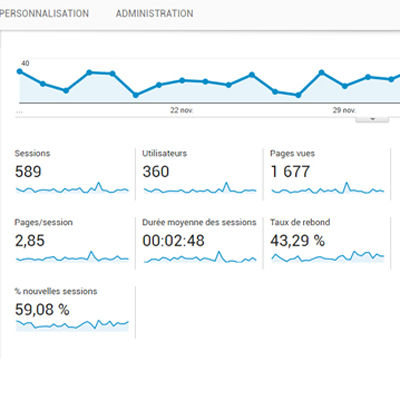Open the Taux de rebond metric

click(327, 243)
